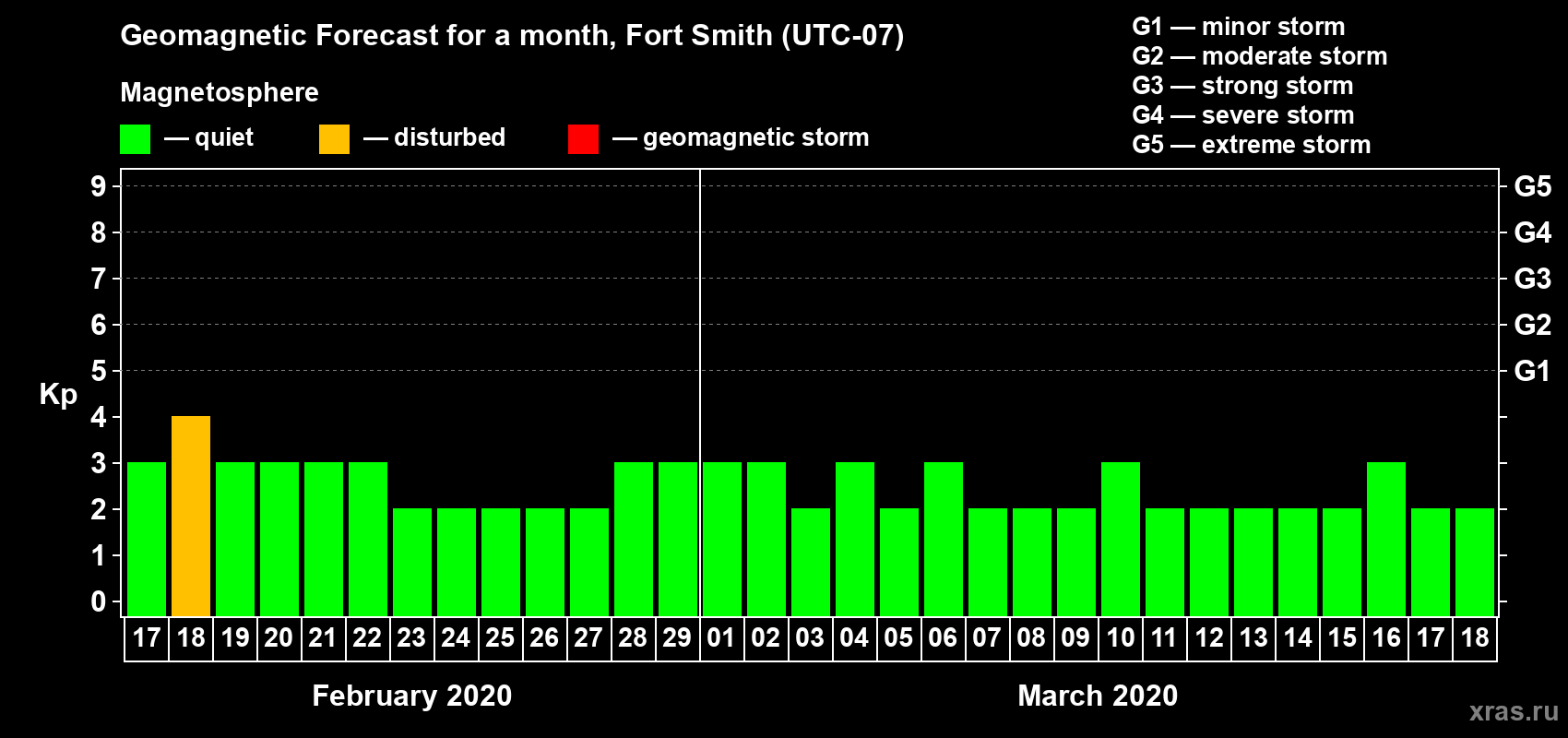This screenshot has width=1568, height=738.
Task: Click the 'March 2020' month label
Action: click(x=1098, y=696)
